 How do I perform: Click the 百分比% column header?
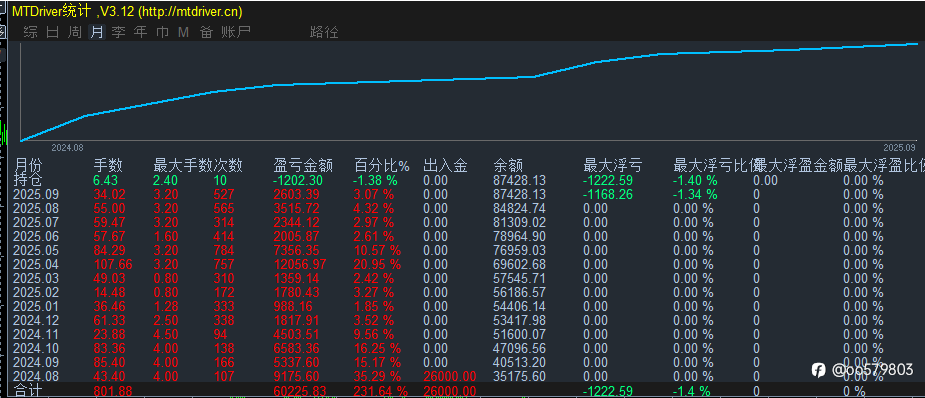click(382, 166)
